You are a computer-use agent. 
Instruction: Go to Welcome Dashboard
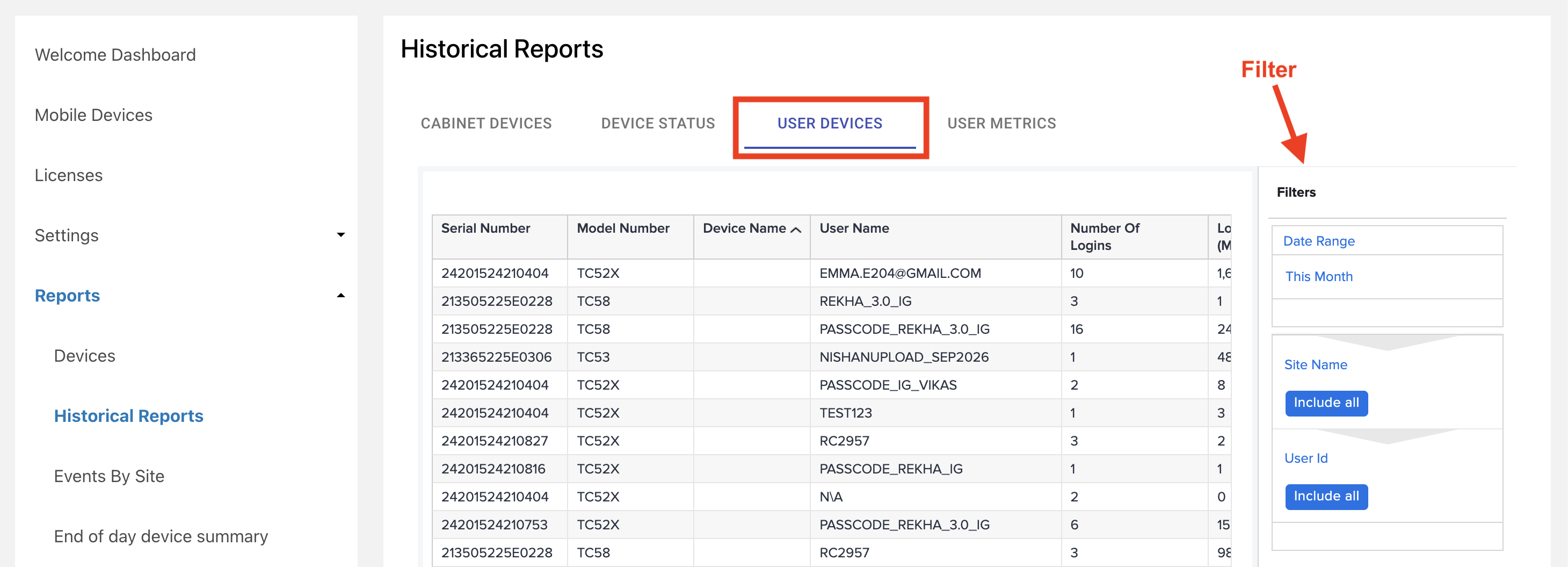point(115,55)
